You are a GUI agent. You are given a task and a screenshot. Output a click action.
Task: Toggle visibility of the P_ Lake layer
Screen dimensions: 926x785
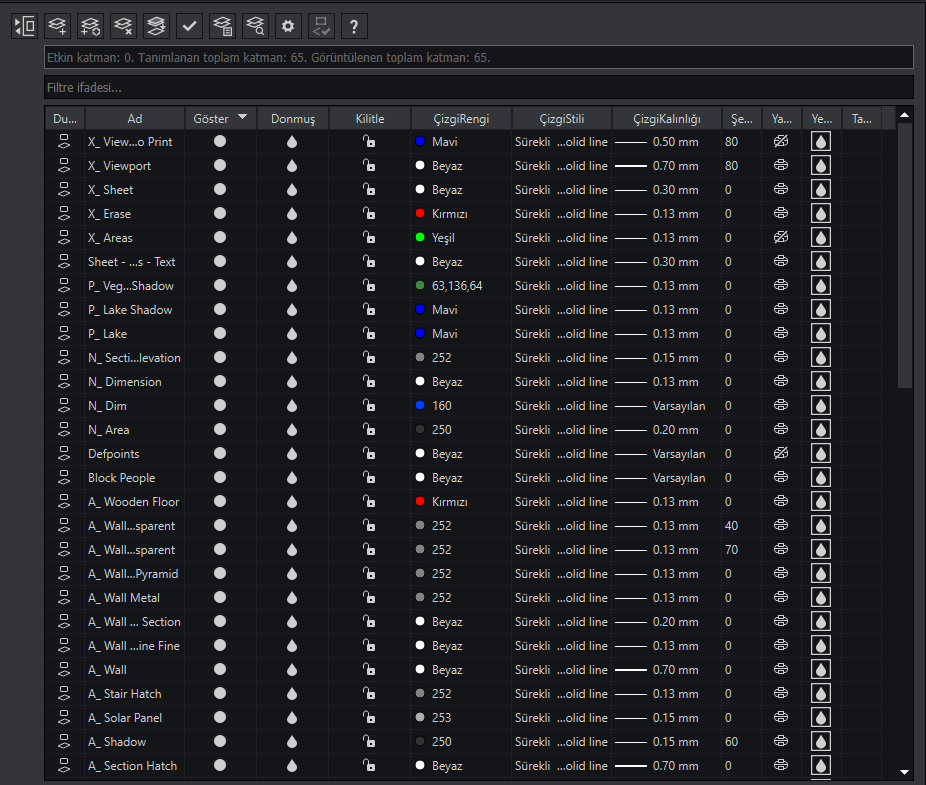[x=220, y=334]
